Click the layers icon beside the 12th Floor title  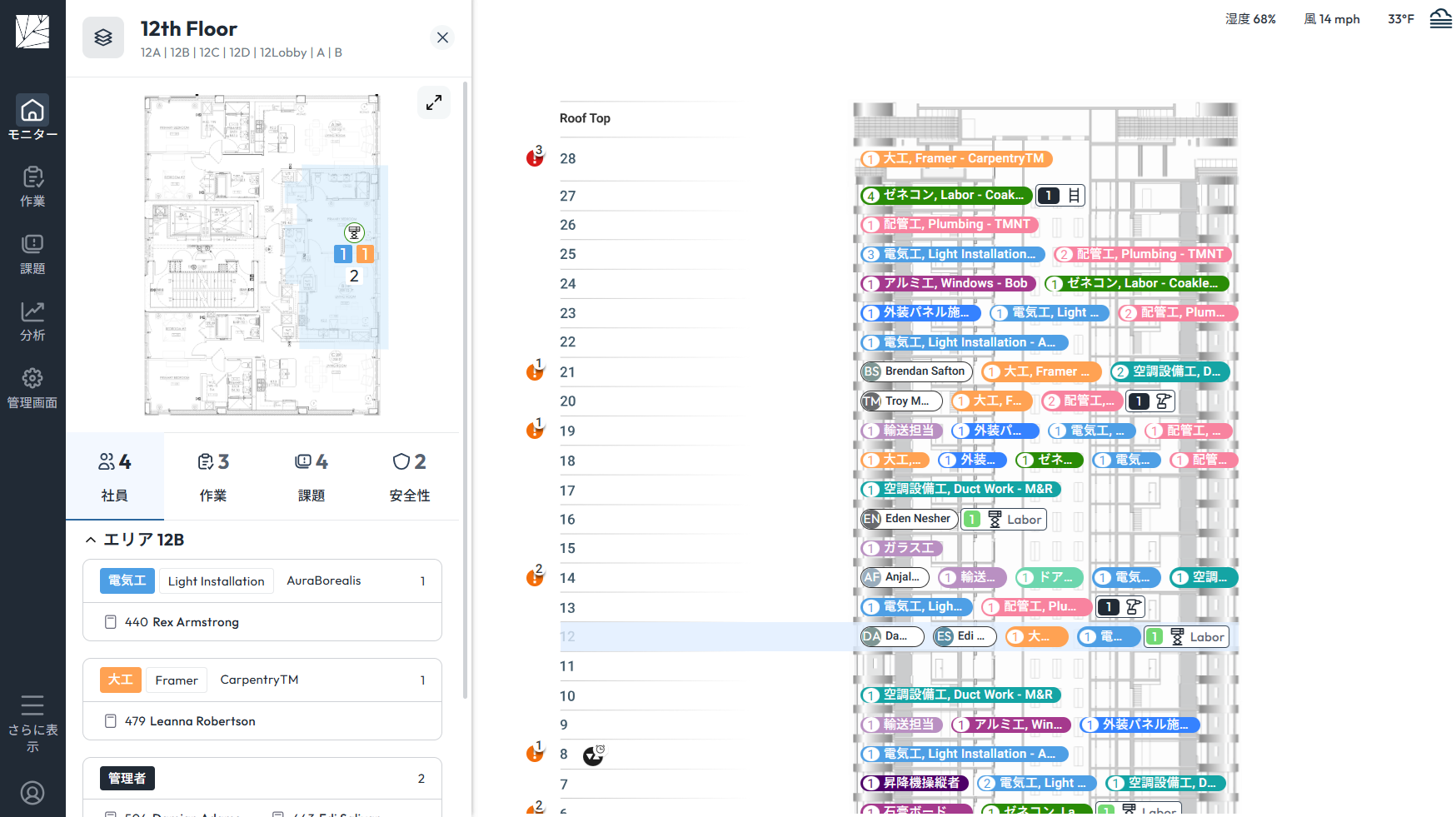[102, 37]
